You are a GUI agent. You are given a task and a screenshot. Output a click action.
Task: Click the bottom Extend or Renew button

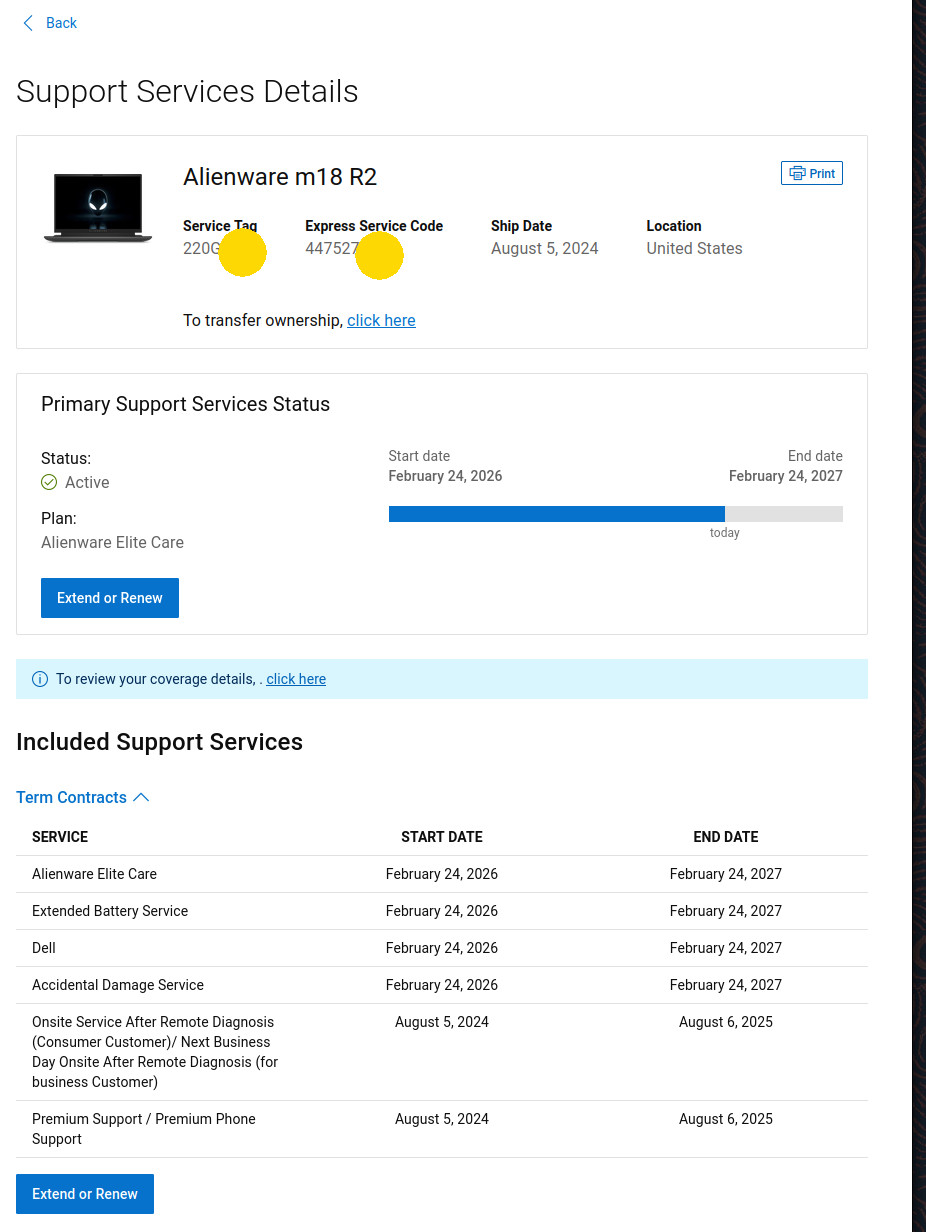pyautogui.click(x=85, y=1194)
